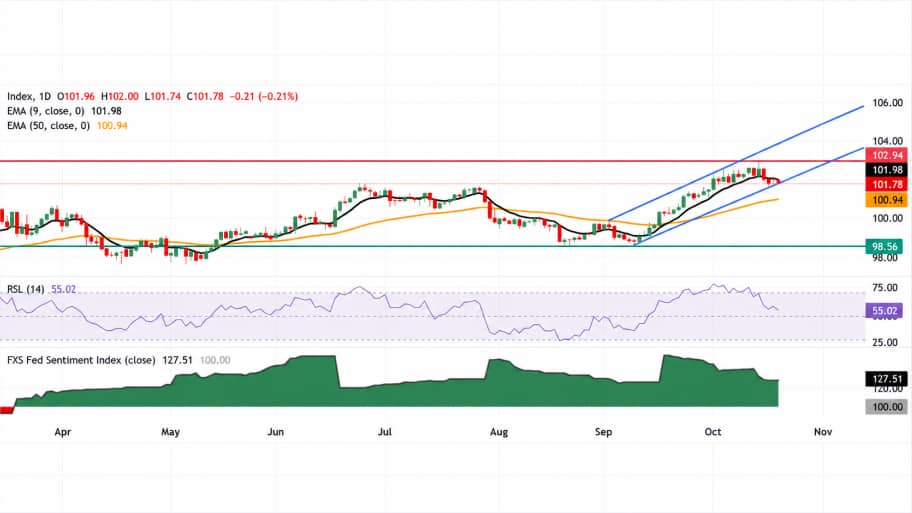The image size is (912, 513).
Task: Click the Sep date axis label
Action: (x=604, y=432)
